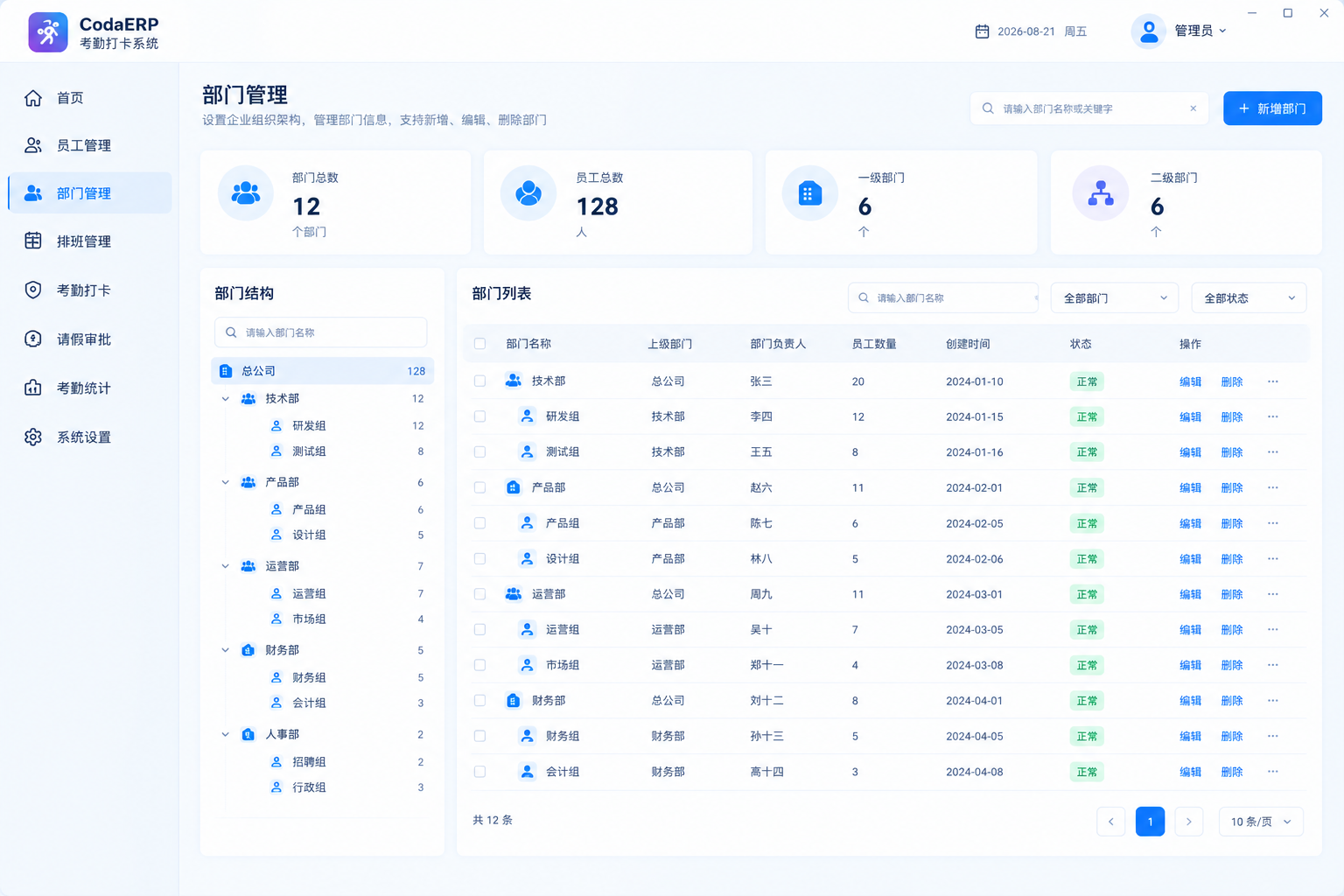
Task: Click the 运营部 group icon in table
Action: (514, 594)
